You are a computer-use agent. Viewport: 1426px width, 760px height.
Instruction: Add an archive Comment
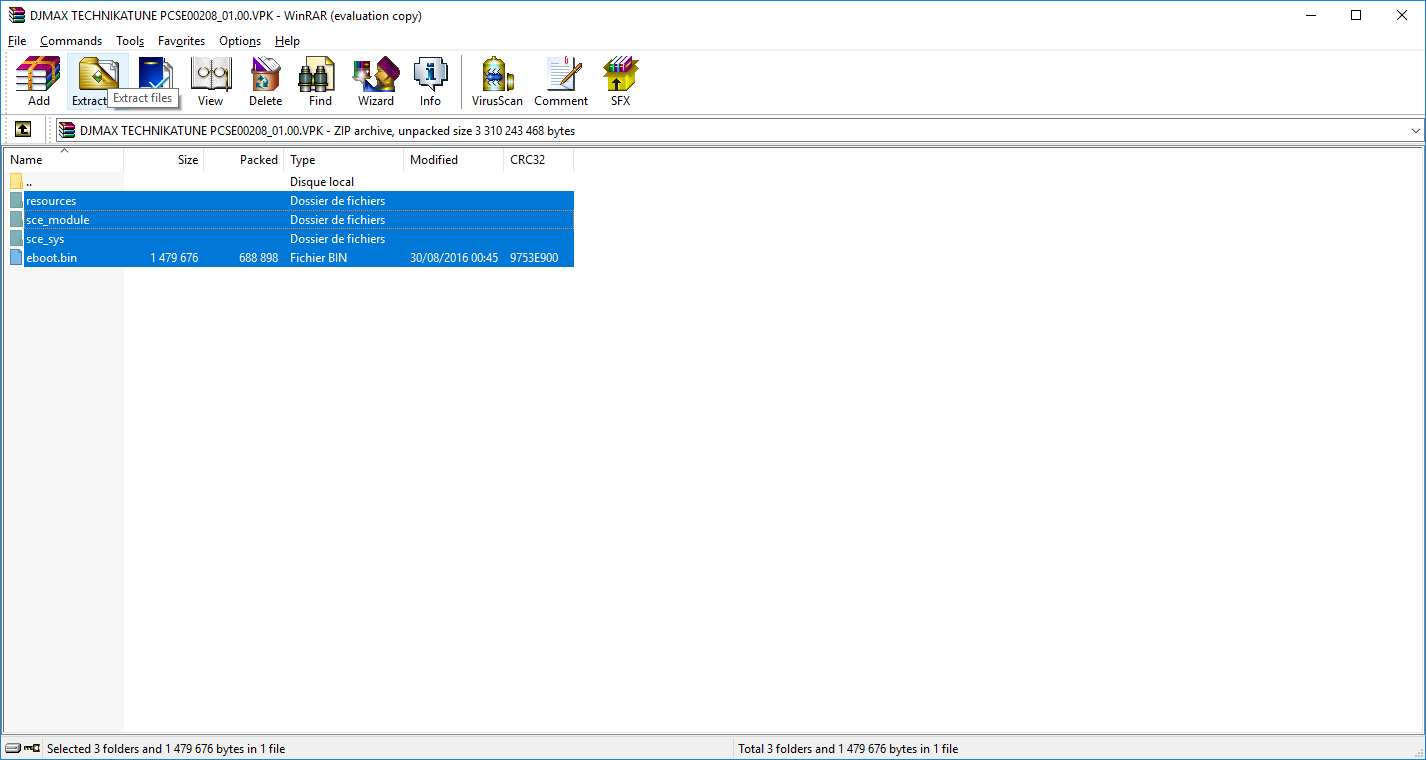[561, 81]
